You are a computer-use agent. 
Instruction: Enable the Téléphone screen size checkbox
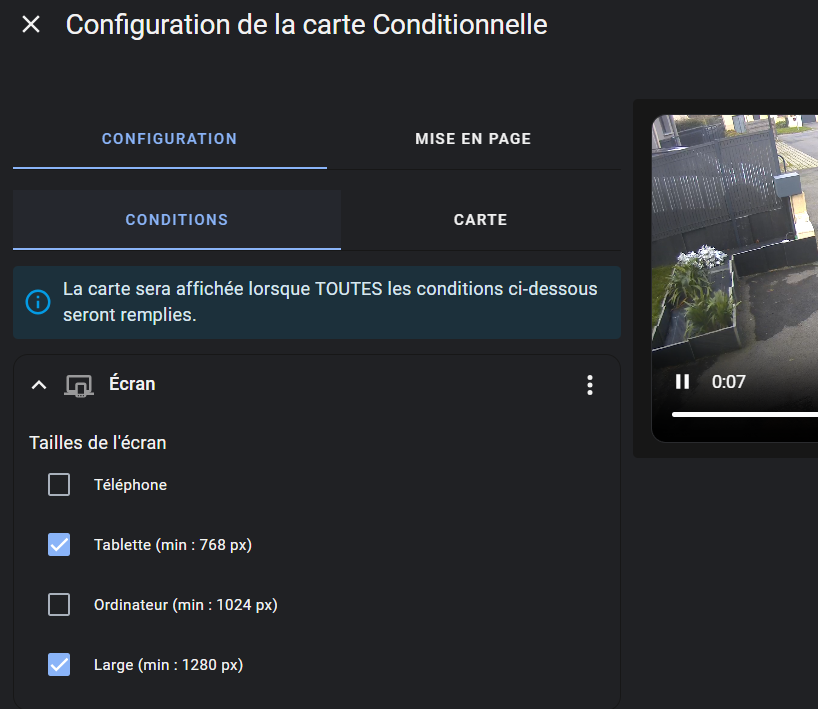coord(59,485)
